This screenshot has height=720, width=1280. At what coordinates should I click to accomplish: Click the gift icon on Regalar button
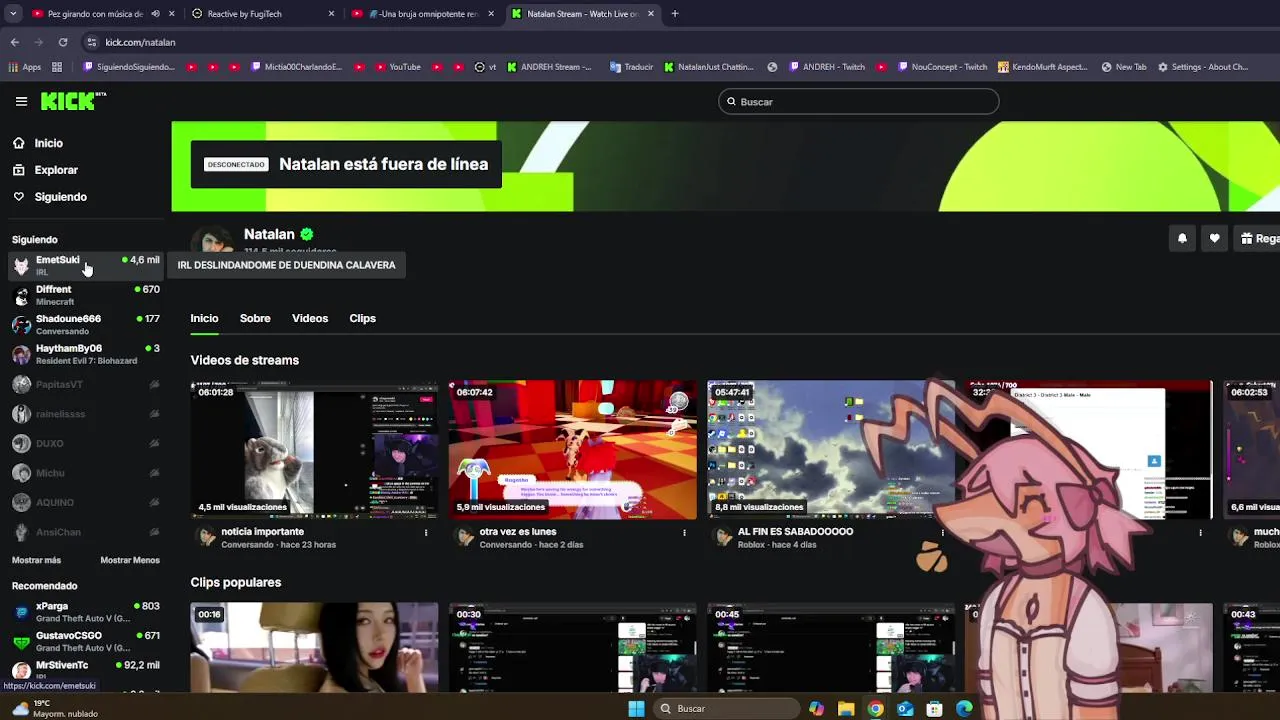point(1247,239)
